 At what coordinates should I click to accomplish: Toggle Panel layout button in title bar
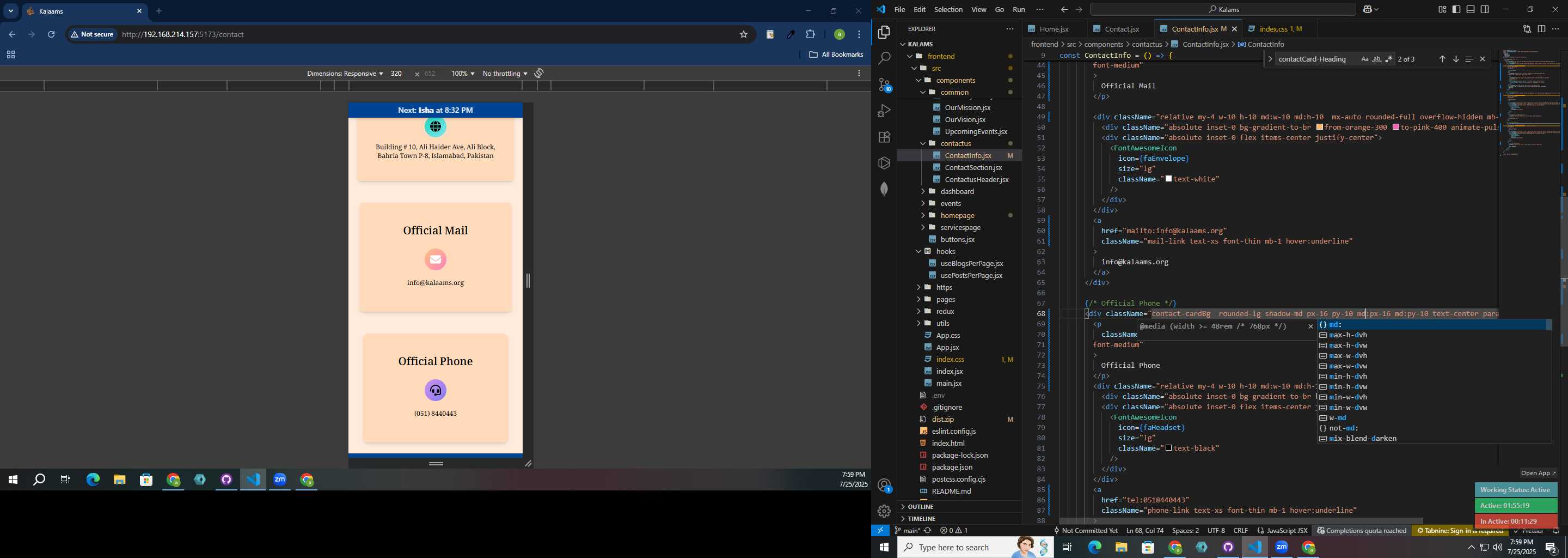click(1471, 10)
